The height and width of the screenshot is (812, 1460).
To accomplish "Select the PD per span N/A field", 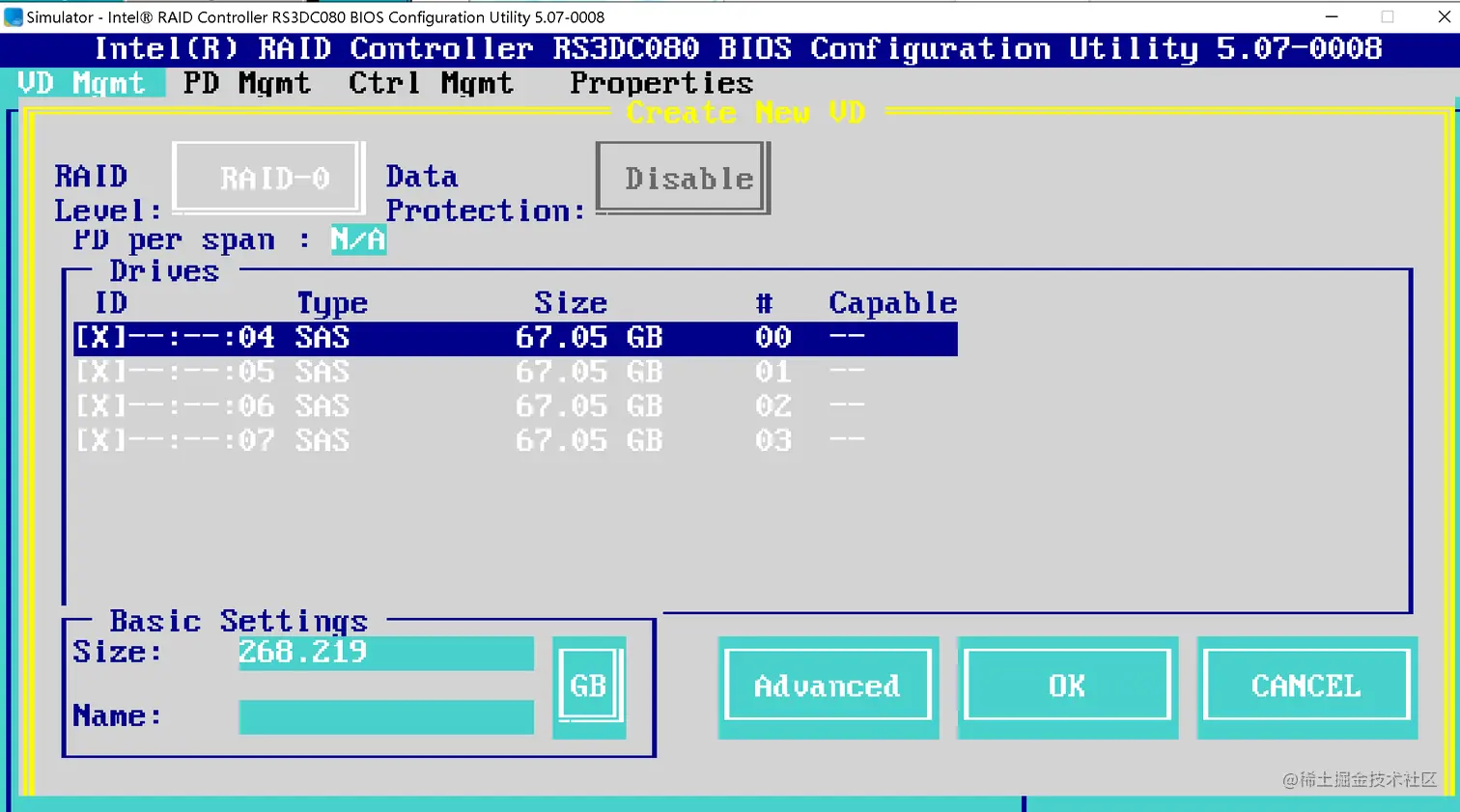I will pyautogui.click(x=358, y=239).
